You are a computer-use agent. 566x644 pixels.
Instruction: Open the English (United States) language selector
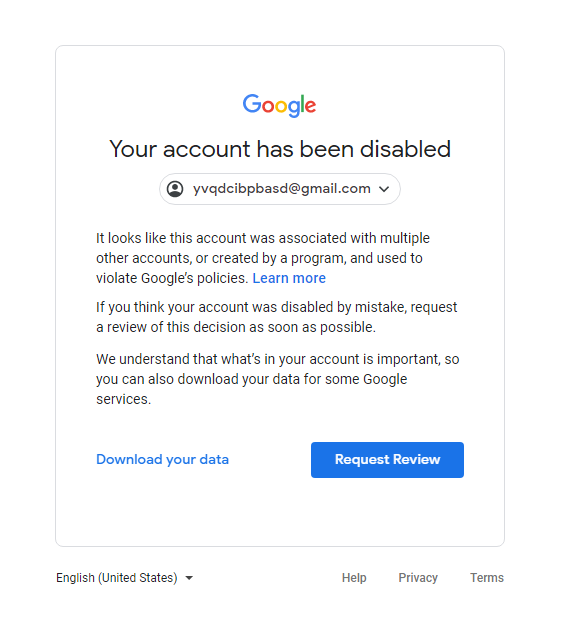pyautogui.click(x=124, y=577)
